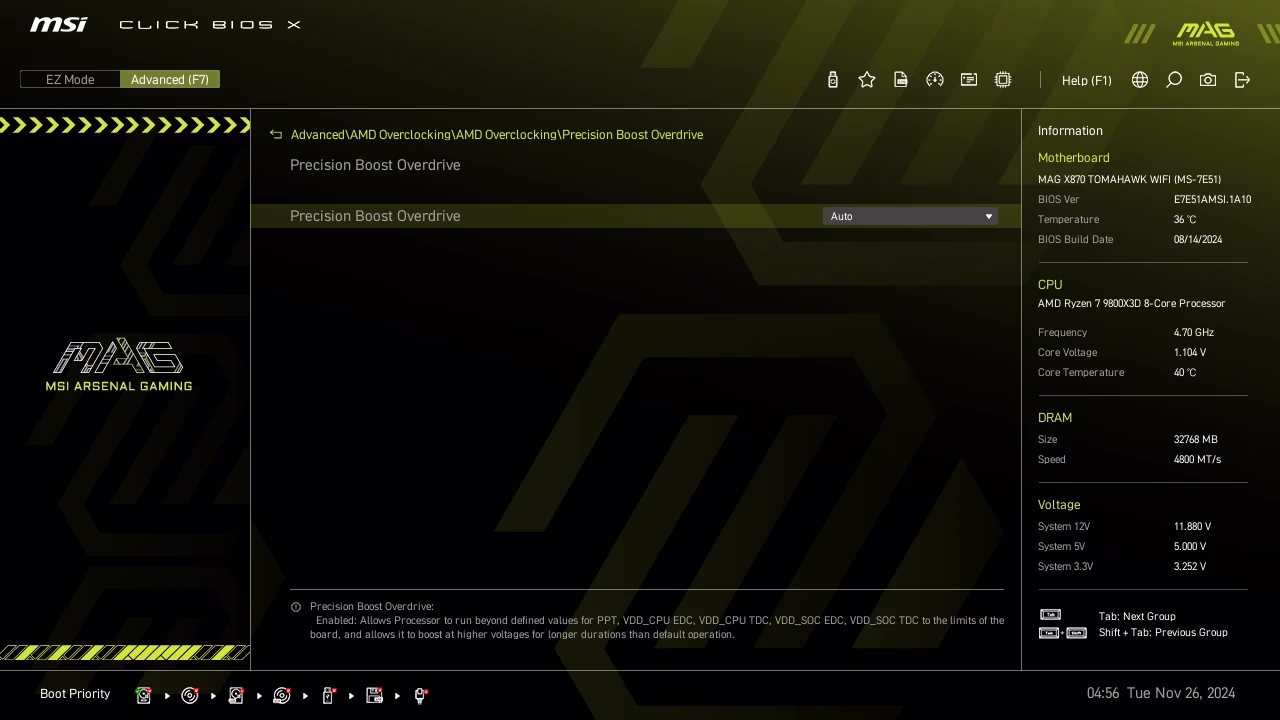The width and height of the screenshot is (1280, 720).
Task: Click Shift + Tab: Previous Group hint
Action: coord(1163,633)
